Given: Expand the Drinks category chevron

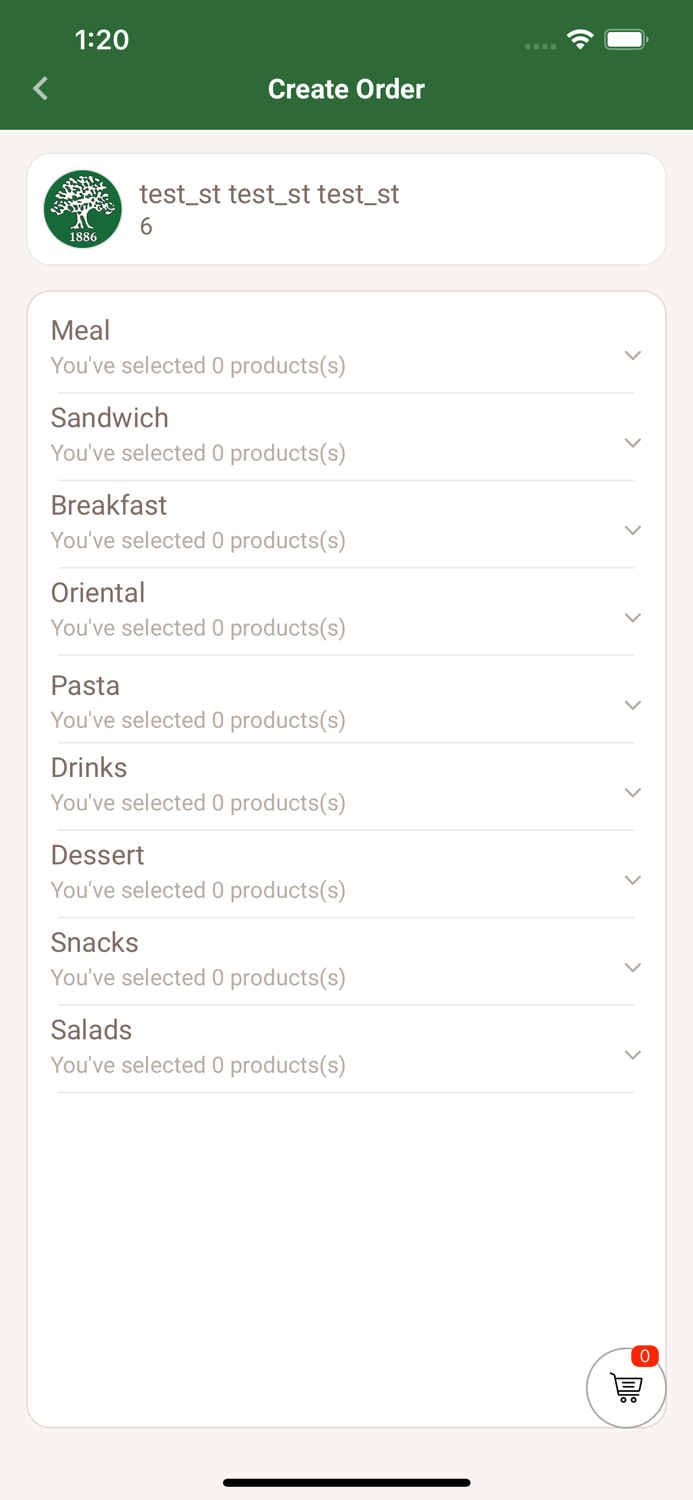Looking at the screenshot, I should [632, 793].
